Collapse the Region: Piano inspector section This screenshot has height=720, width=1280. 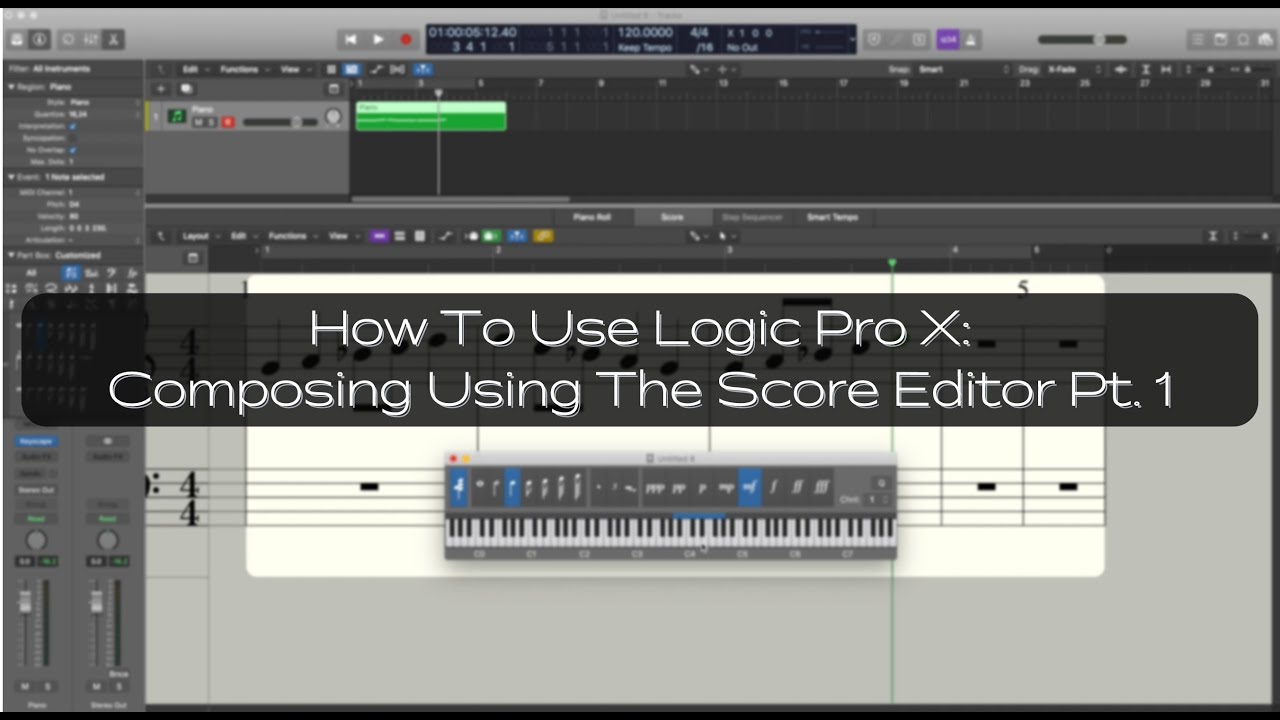(12, 87)
